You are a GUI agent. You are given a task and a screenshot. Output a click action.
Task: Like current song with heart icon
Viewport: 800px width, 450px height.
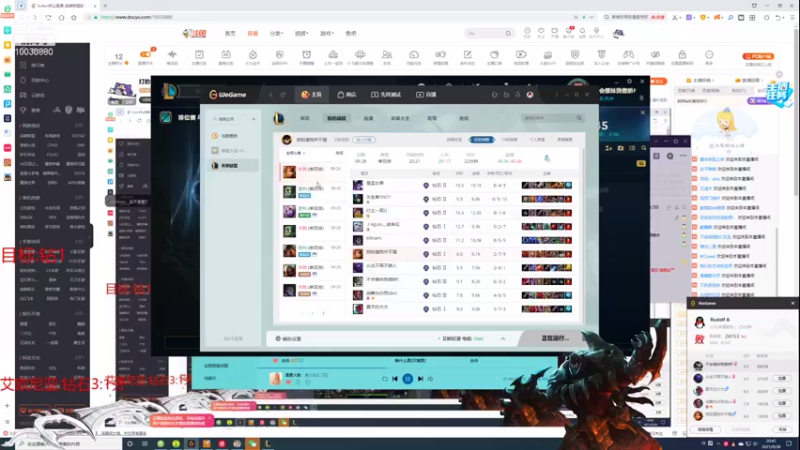tap(288, 382)
